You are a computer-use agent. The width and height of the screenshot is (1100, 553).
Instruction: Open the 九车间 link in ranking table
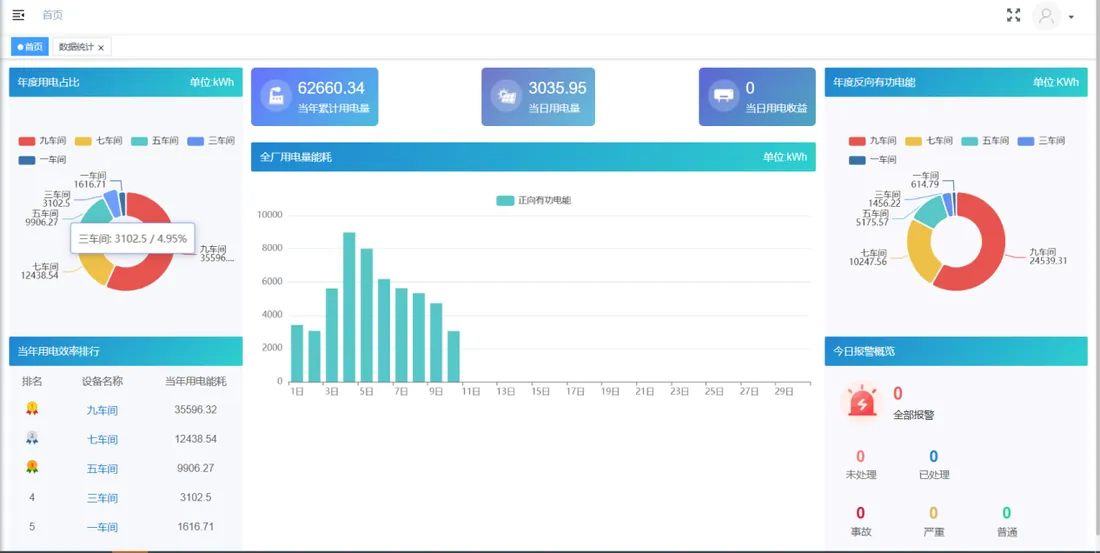[x=102, y=411]
